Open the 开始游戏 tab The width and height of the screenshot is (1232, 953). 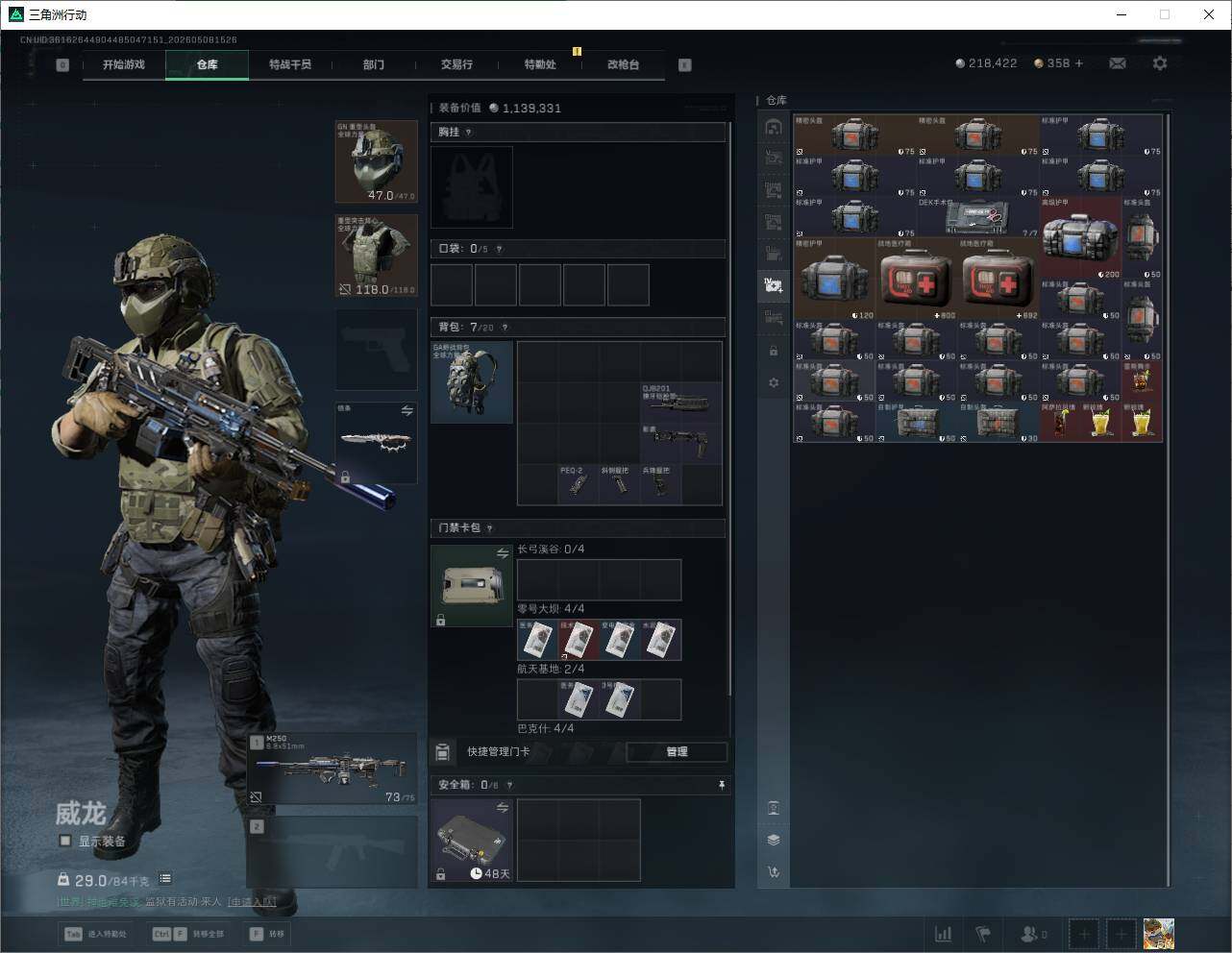(124, 64)
